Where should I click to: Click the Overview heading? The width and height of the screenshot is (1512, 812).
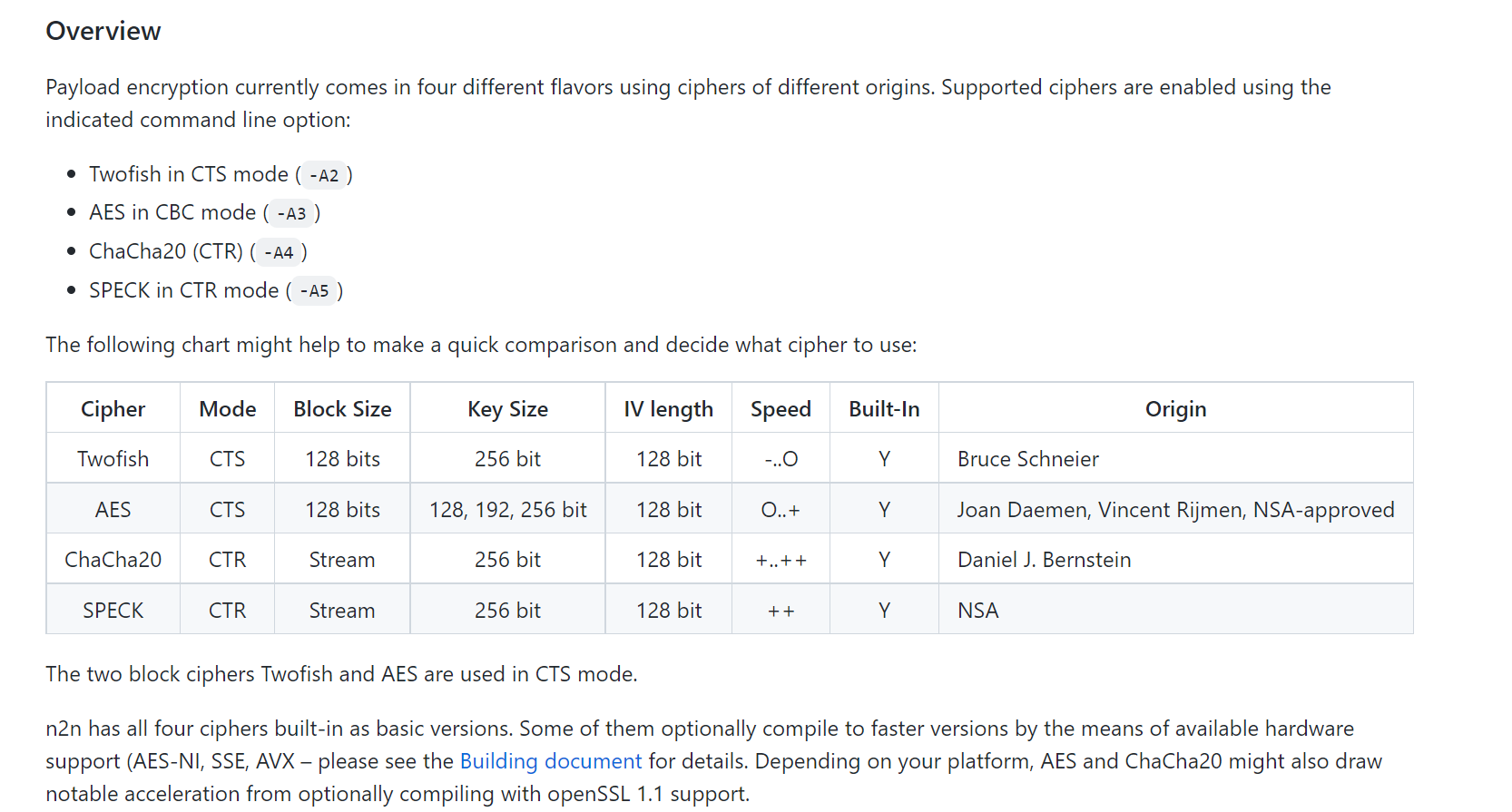coord(103,31)
